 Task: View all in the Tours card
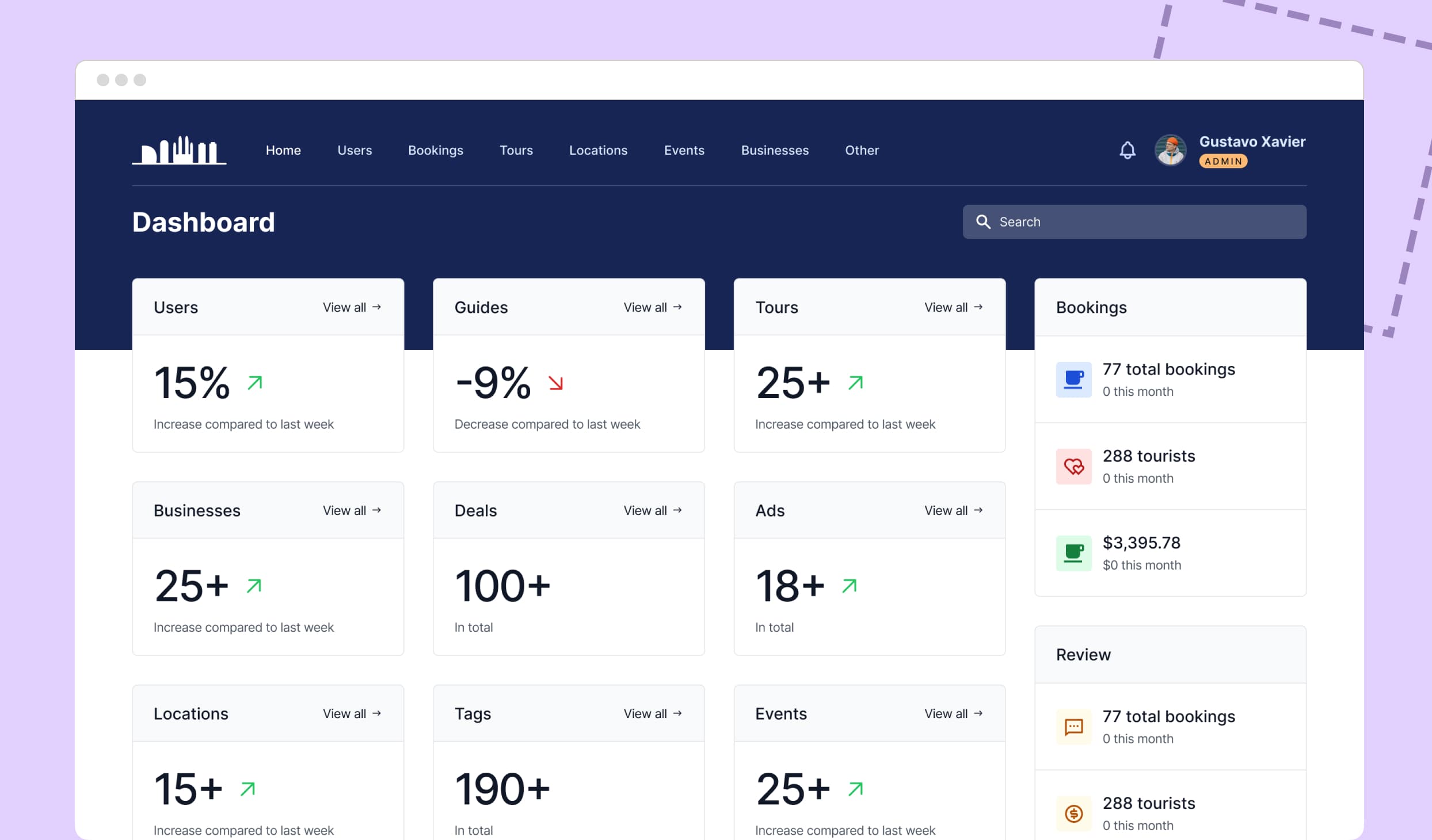coord(954,307)
